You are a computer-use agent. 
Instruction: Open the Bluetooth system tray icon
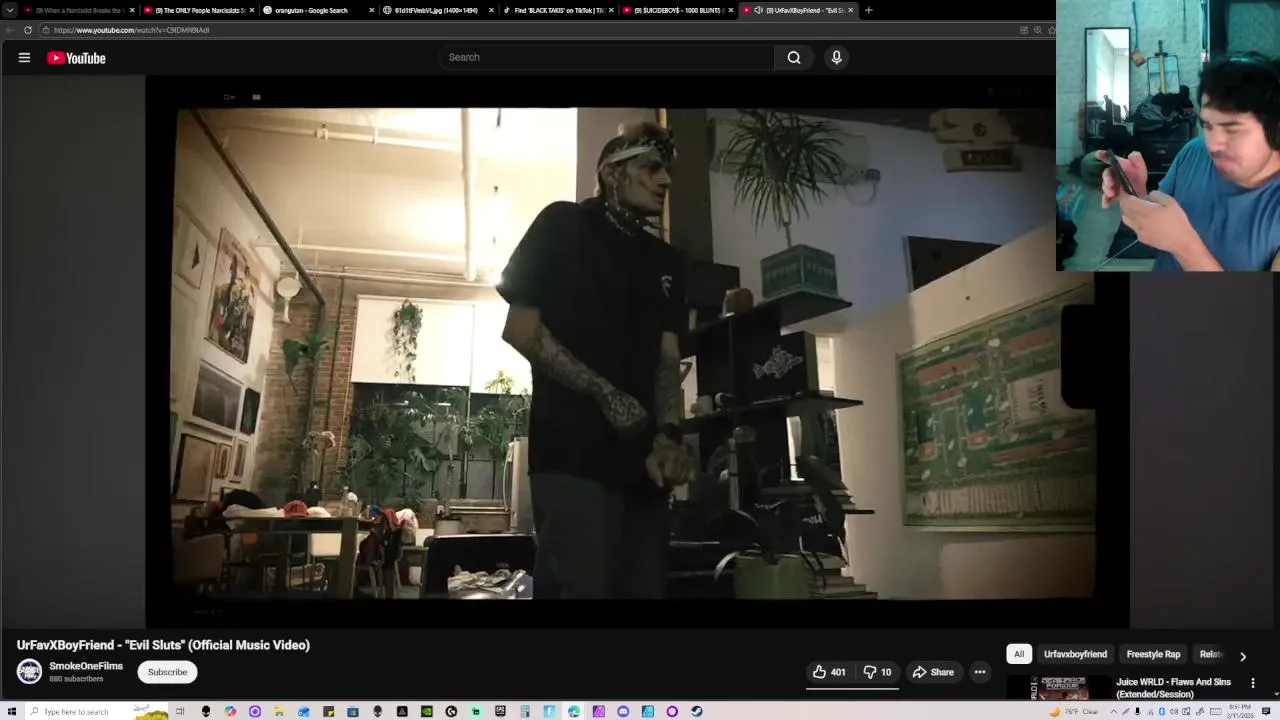click(1162, 712)
